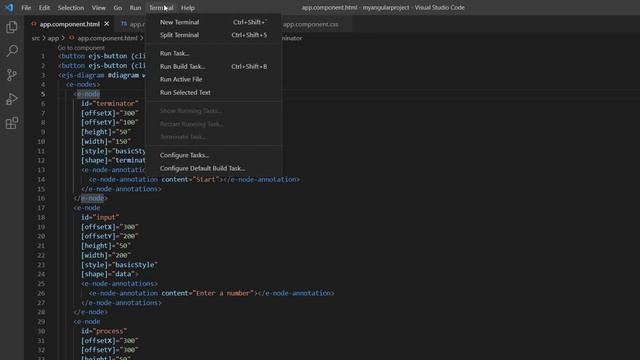Open the View menu
Screen dimensions: 640x360
tap(98, 8)
